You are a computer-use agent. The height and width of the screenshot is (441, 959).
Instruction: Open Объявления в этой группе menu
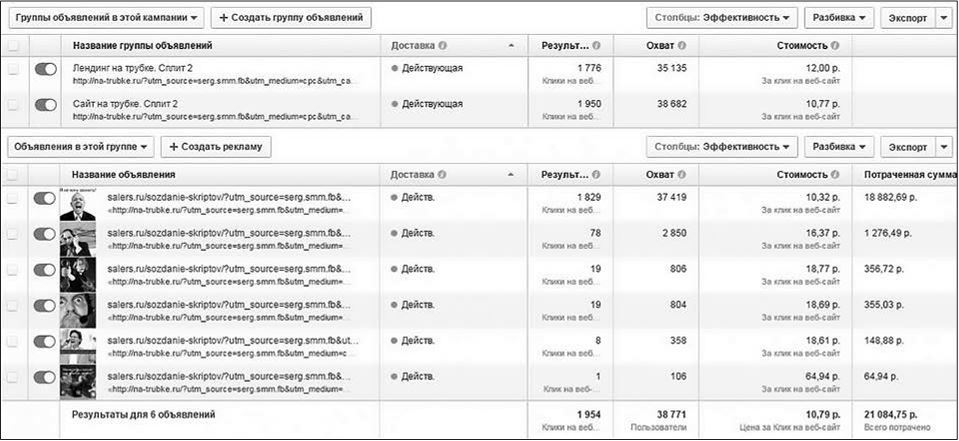[x=83, y=146]
